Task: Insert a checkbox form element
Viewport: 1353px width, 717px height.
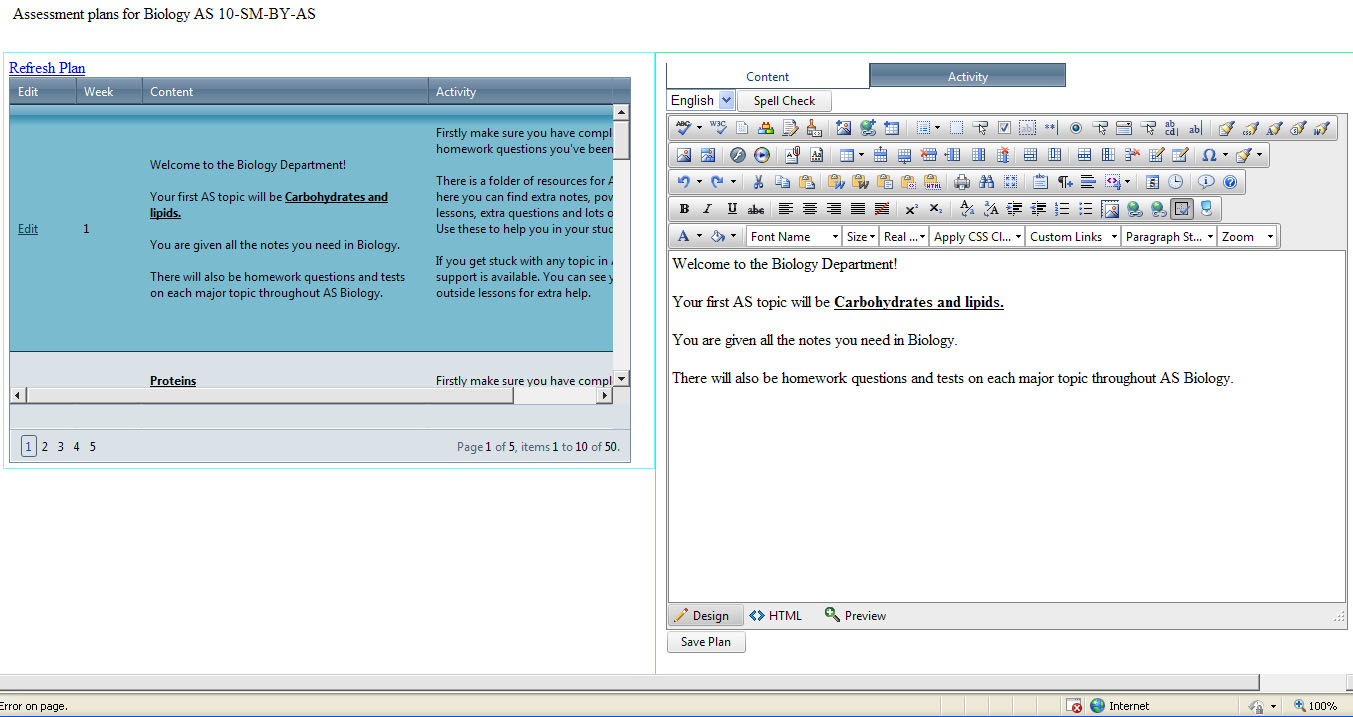Action: coord(1004,128)
